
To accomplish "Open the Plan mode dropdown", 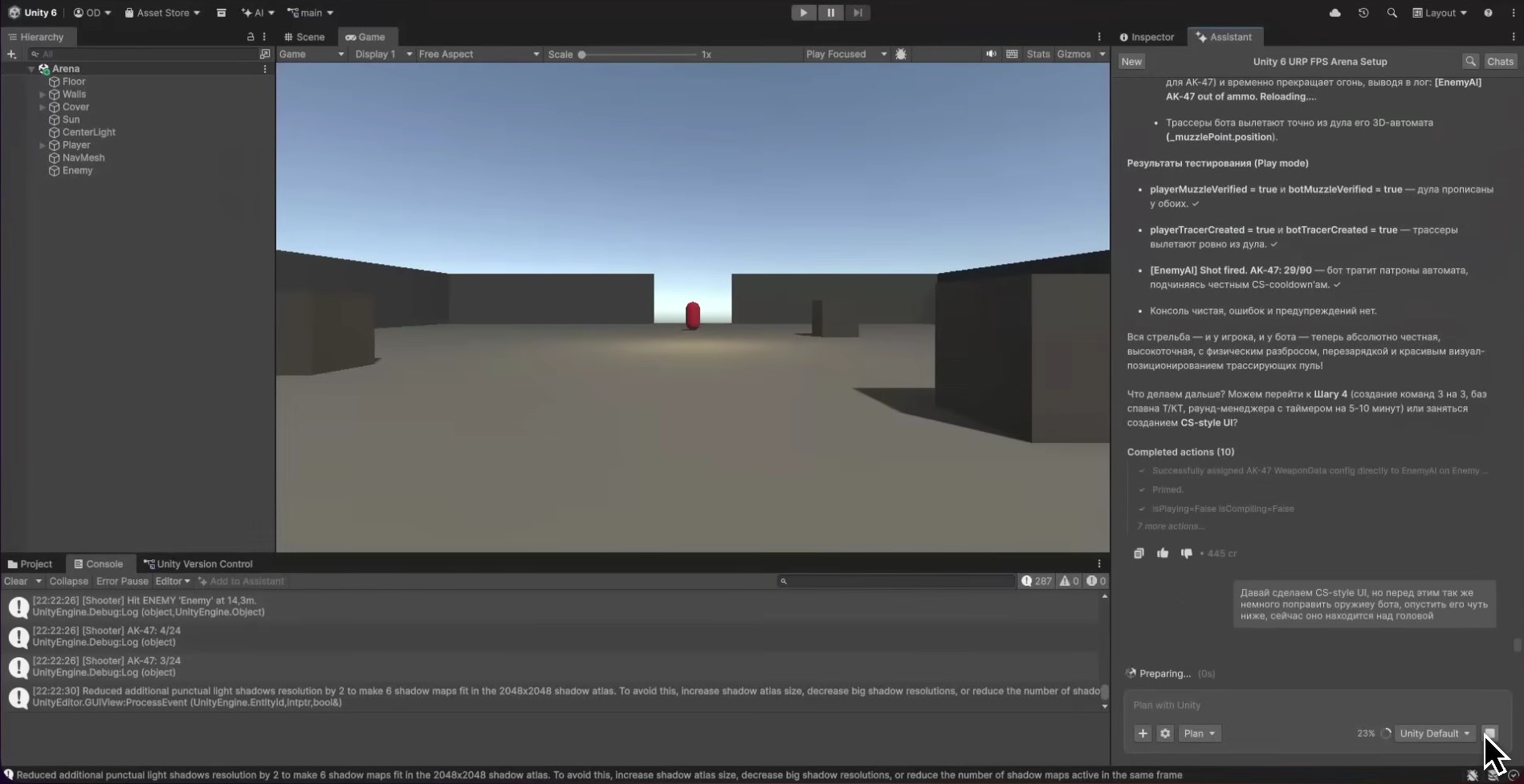I will 1200,733.
